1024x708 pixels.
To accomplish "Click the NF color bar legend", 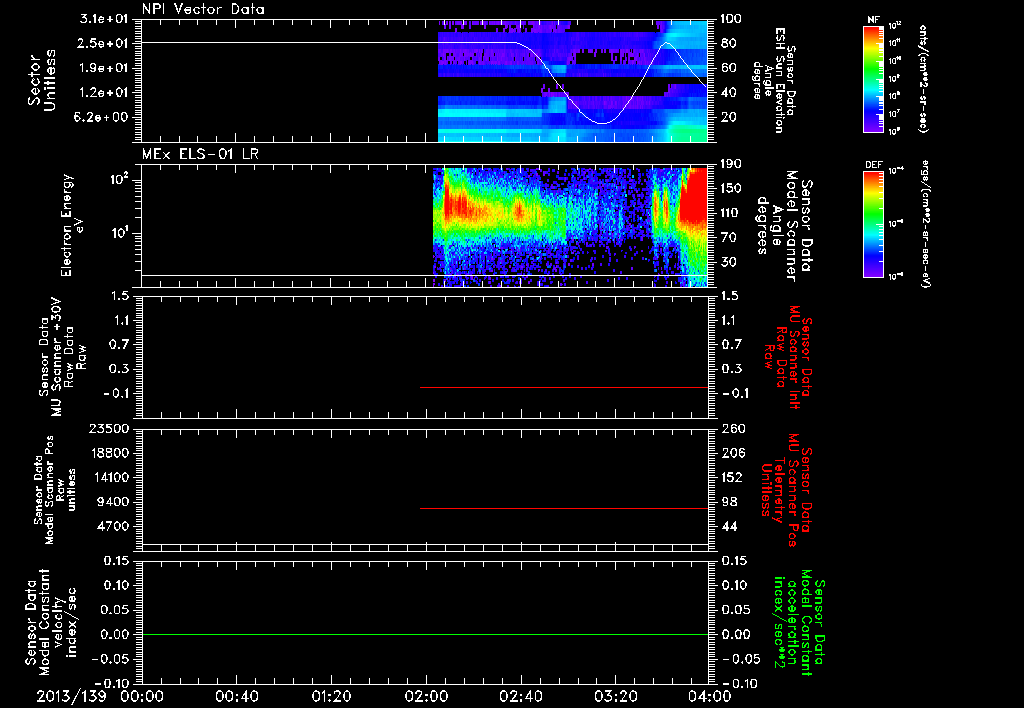I will (x=874, y=78).
